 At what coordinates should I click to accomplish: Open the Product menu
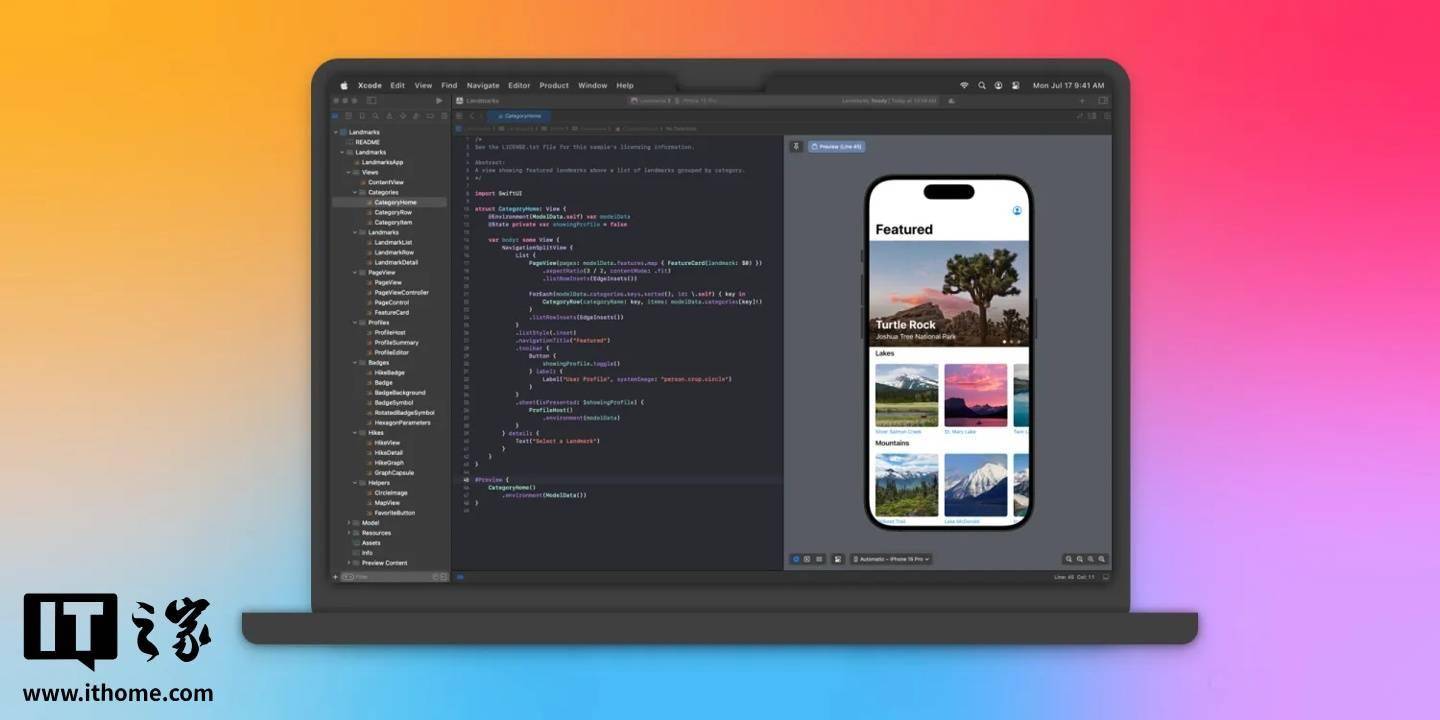tap(554, 85)
